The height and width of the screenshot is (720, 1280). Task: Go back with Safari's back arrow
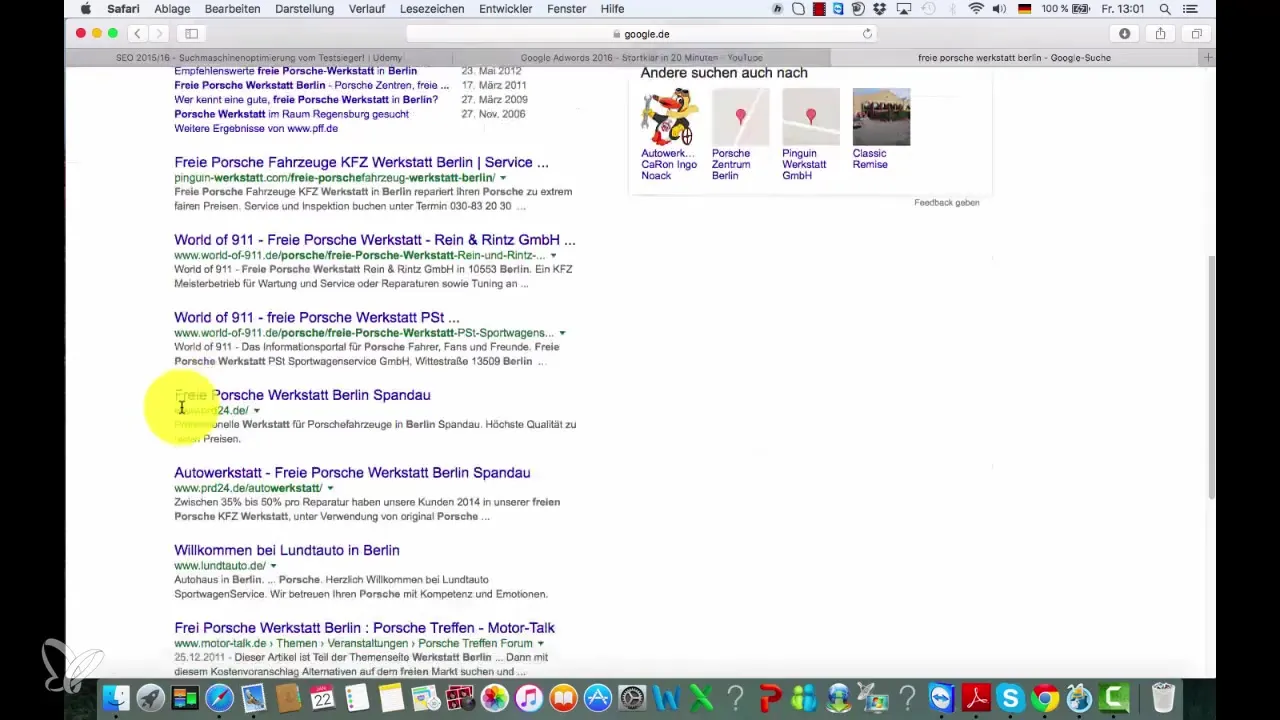(x=137, y=33)
